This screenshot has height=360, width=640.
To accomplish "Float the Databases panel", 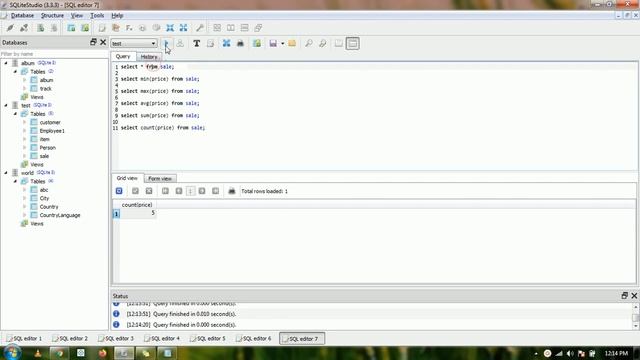I will [93, 42].
